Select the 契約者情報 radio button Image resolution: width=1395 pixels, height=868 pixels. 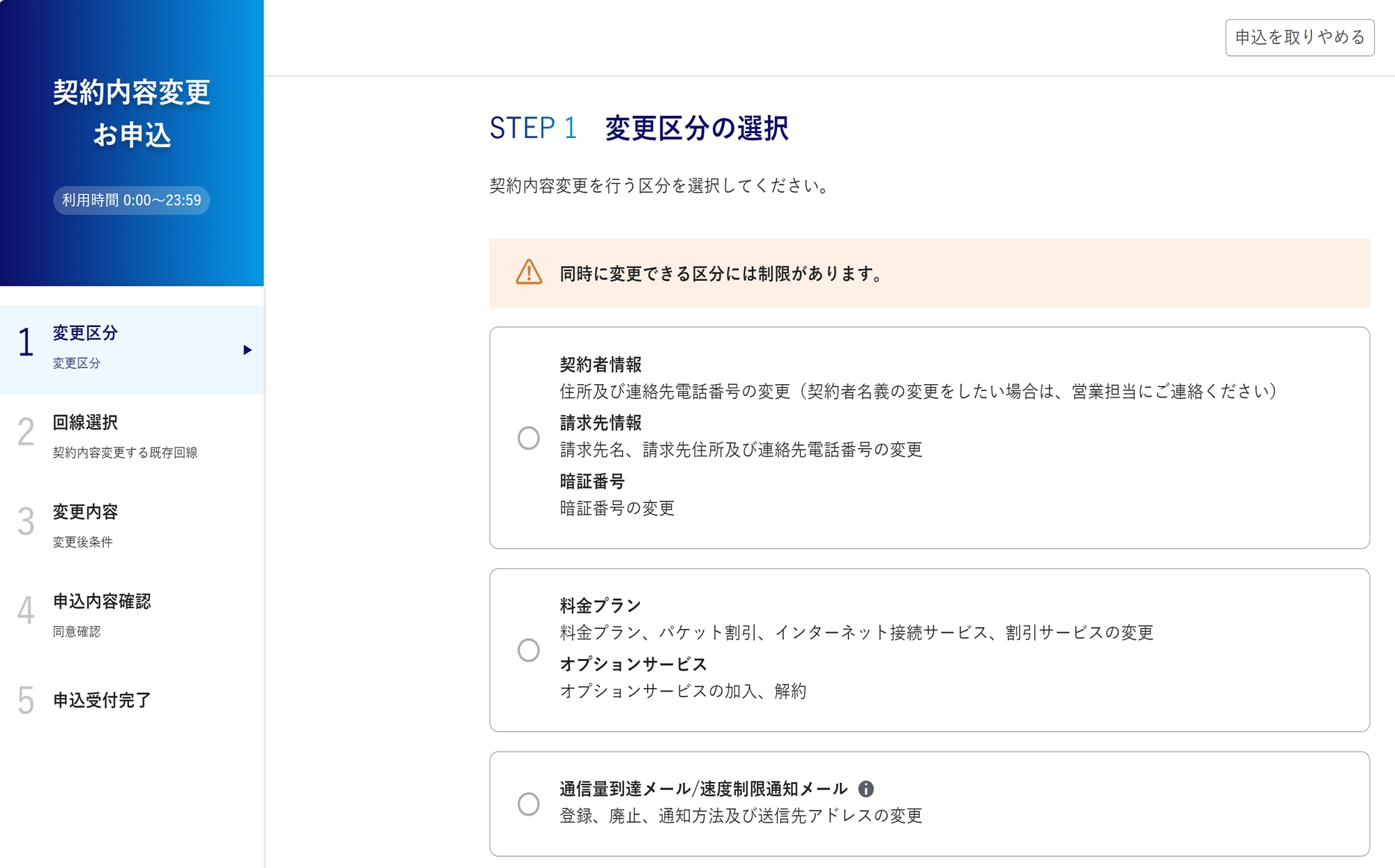[529, 438]
